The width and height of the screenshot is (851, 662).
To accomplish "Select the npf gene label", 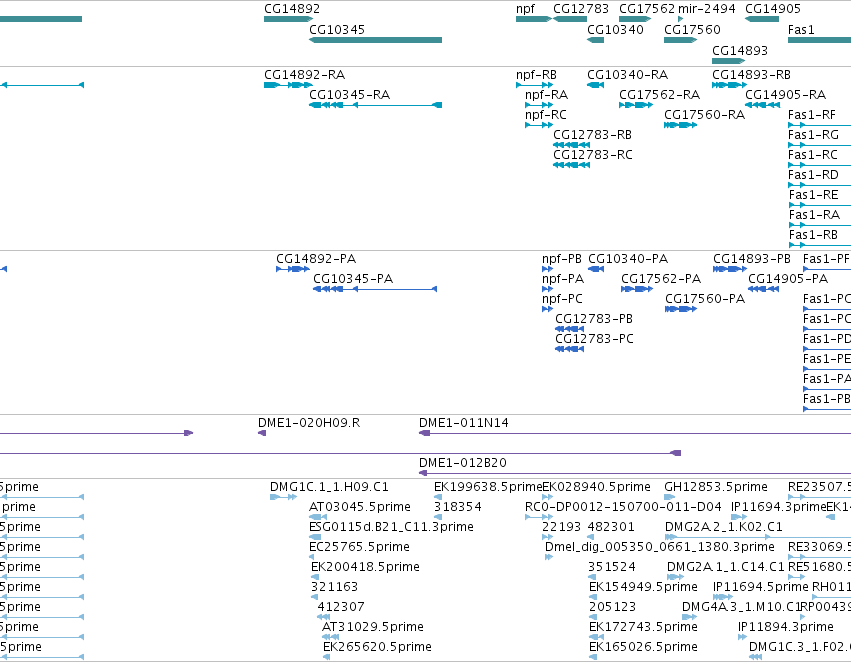I will [525, 9].
